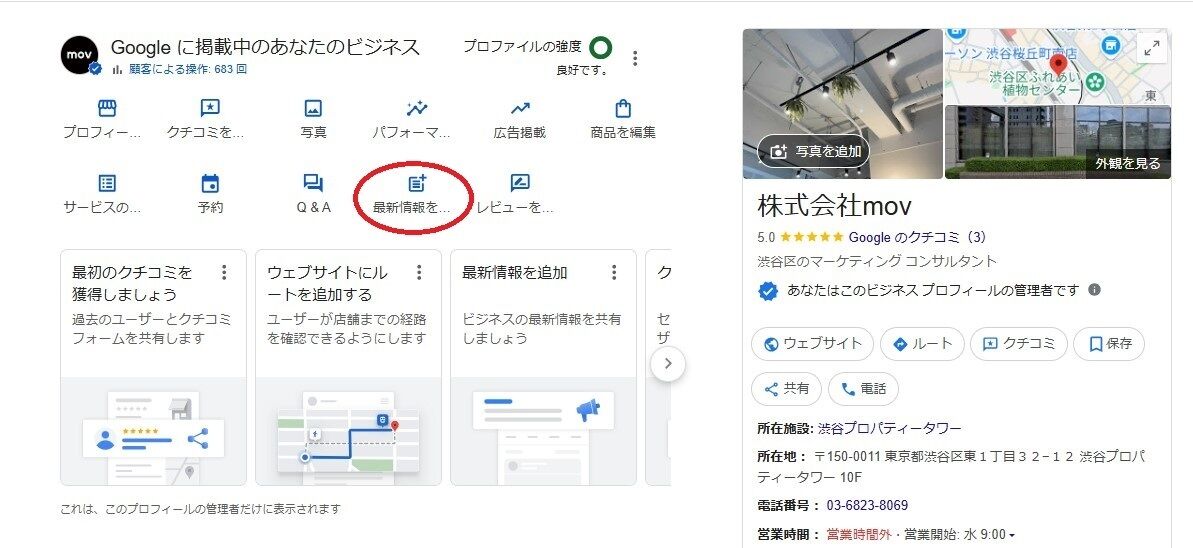Screen dimensions: 1193x548
Task: Click the 保存 save button
Action: (1109, 344)
